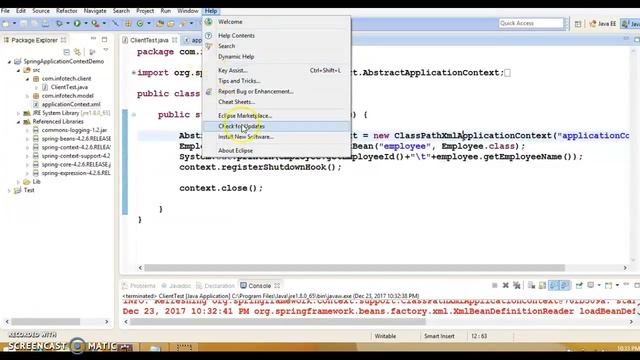
Task: Close the ClientTest.java editor tab
Action: point(174,40)
